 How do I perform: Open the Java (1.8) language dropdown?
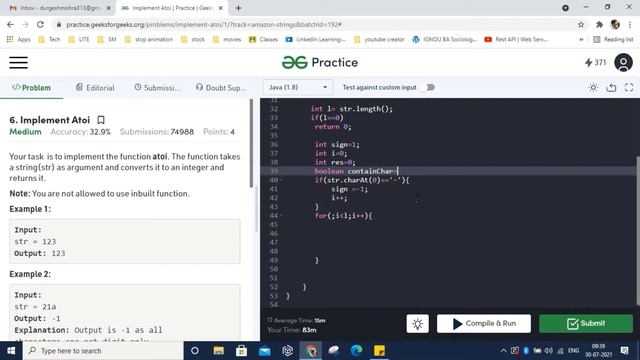[298, 87]
